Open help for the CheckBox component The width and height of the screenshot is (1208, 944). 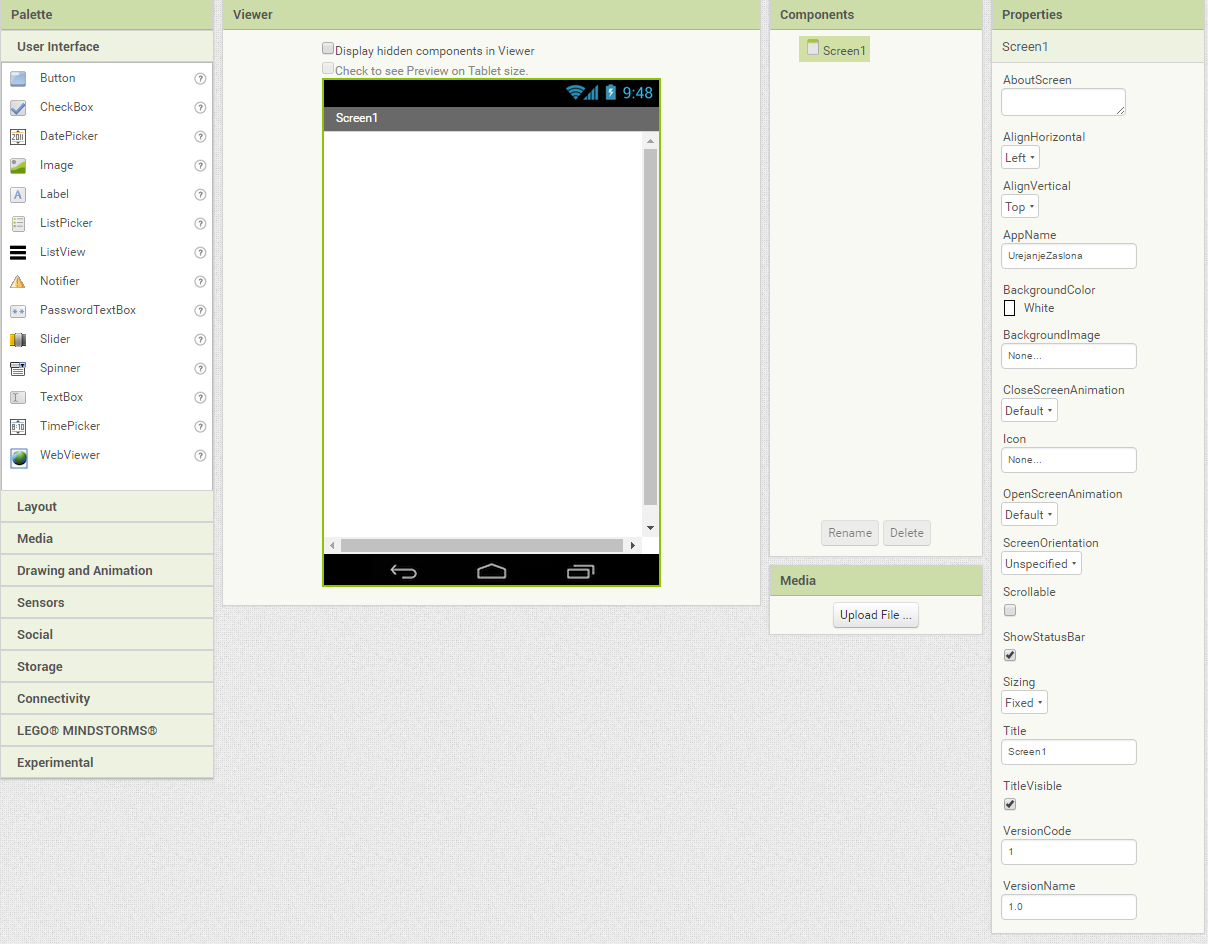200,108
